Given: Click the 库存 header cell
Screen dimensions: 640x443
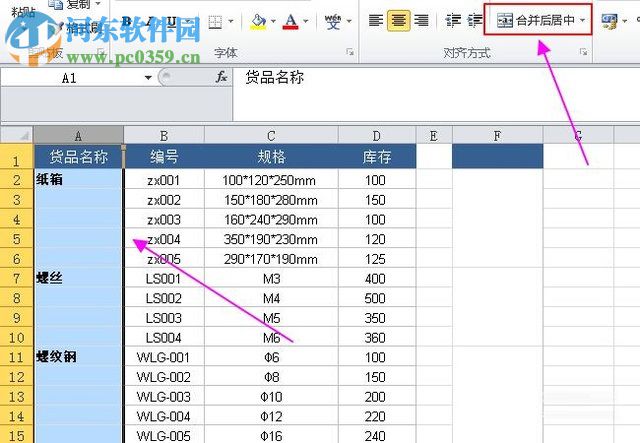Looking at the screenshot, I should [377, 157].
